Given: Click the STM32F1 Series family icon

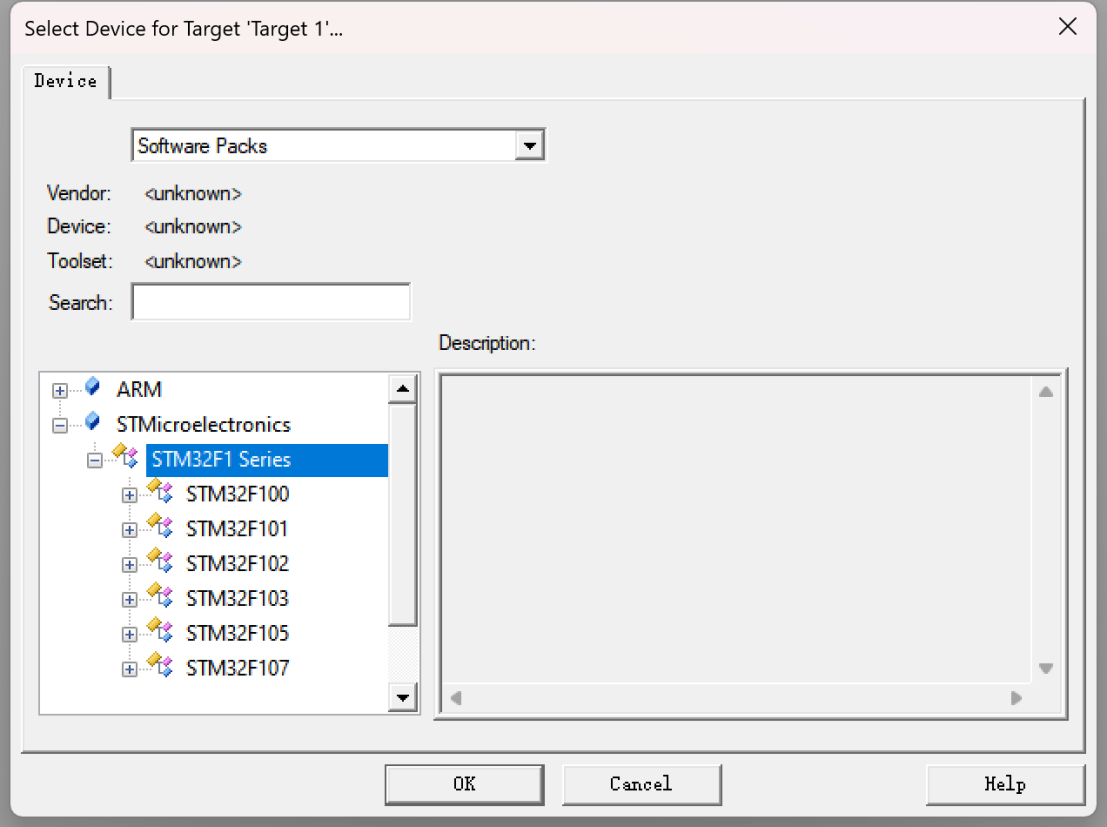Looking at the screenshot, I should [126, 456].
